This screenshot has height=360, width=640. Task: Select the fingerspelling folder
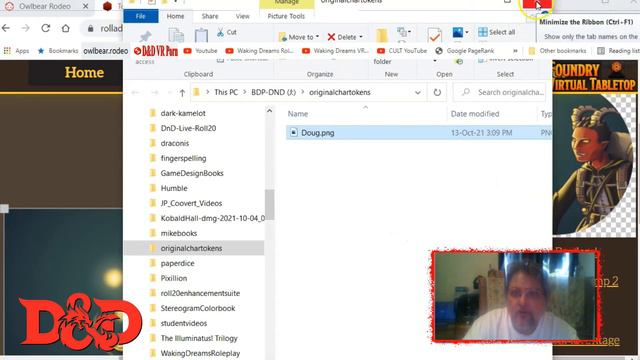(x=183, y=158)
